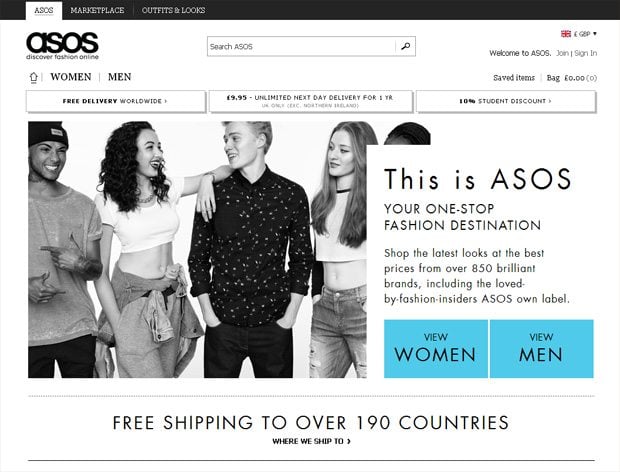Click the Sign In link
This screenshot has width=620, height=472.
(586, 53)
